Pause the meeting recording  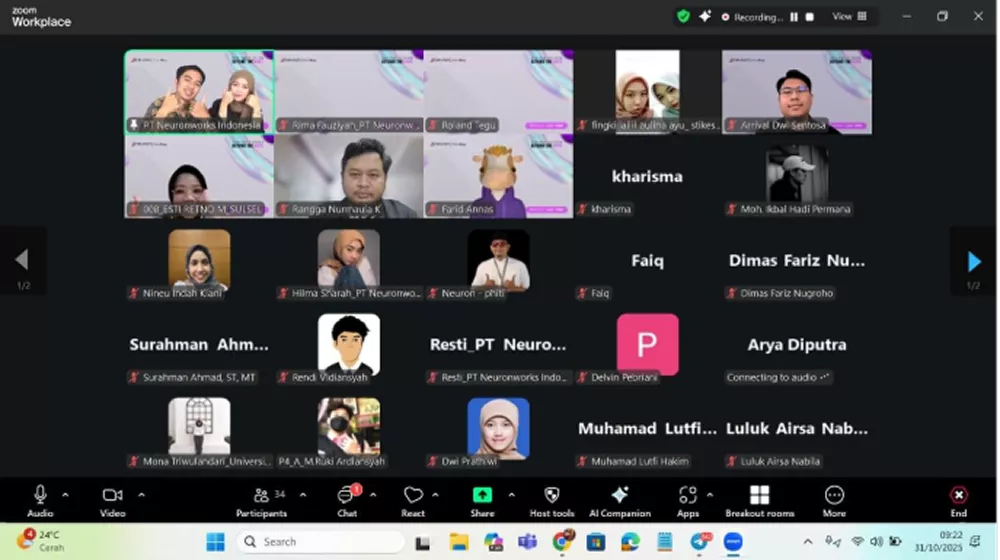[794, 17]
